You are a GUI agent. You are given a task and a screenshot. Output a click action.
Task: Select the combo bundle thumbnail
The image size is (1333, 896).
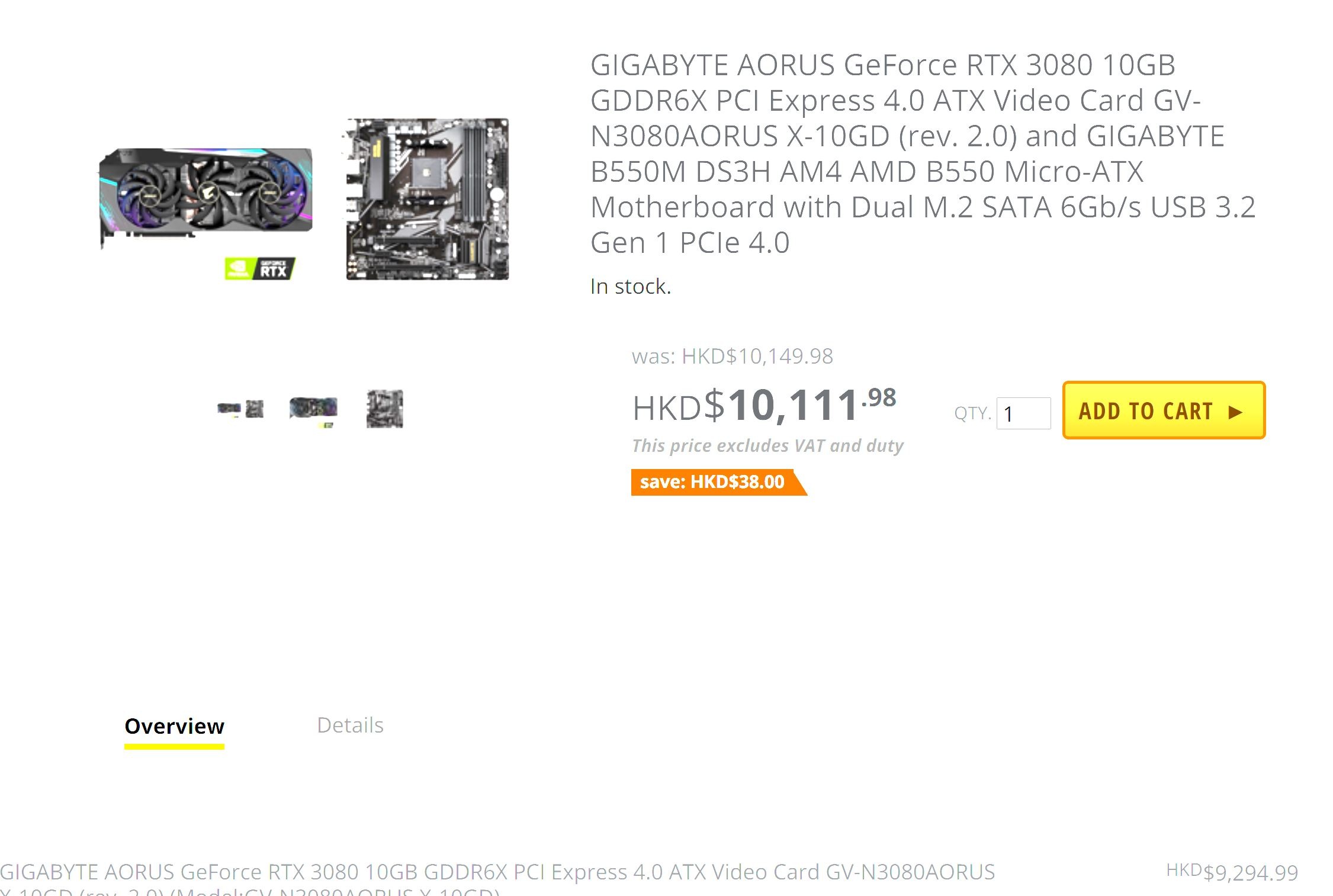point(240,409)
